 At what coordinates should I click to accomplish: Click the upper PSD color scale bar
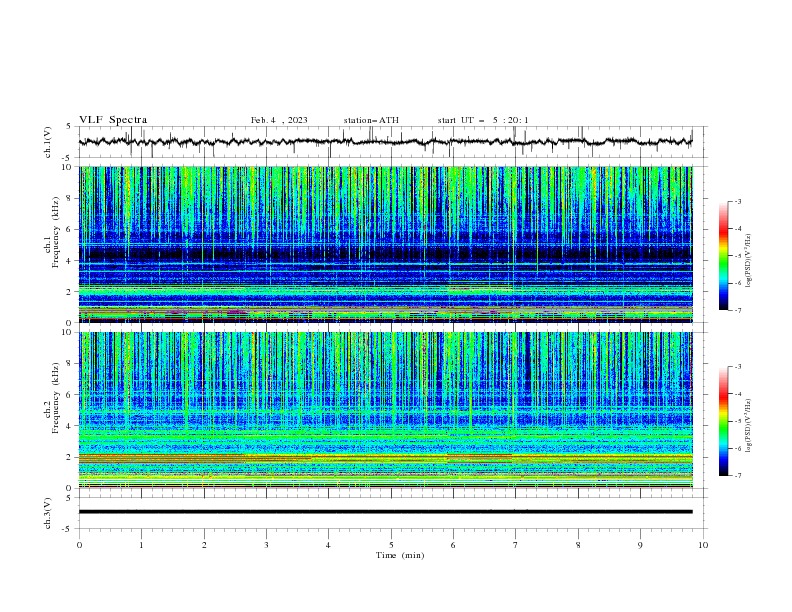(724, 256)
